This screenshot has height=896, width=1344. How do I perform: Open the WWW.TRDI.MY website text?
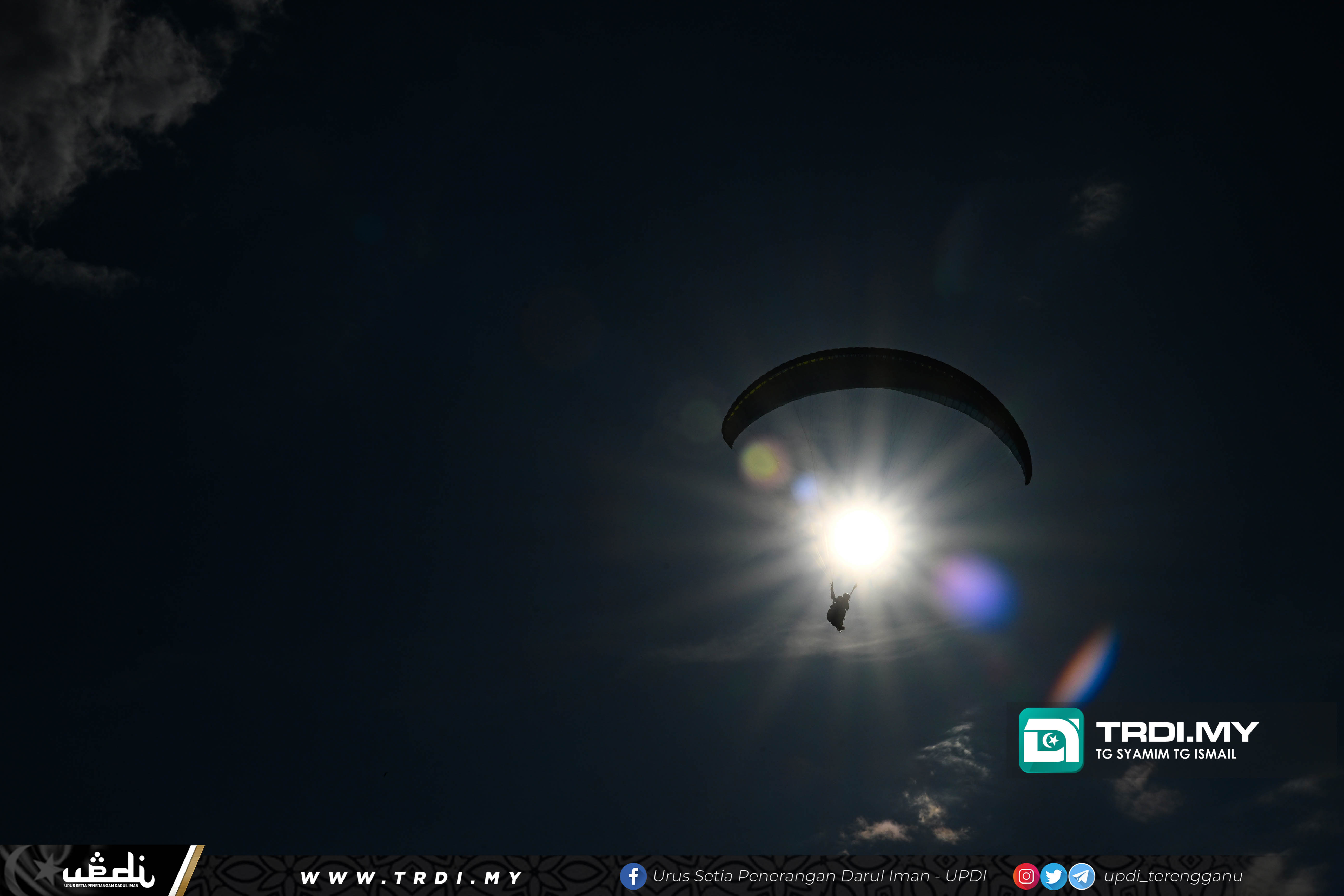[412, 878]
